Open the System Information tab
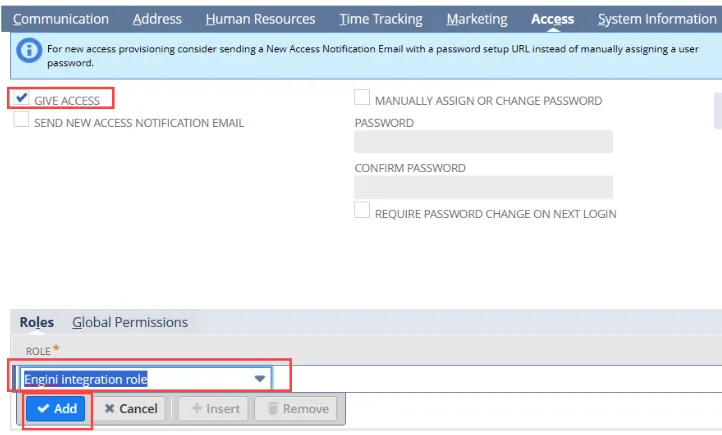This screenshot has width=722, height=435. point(657,19)
